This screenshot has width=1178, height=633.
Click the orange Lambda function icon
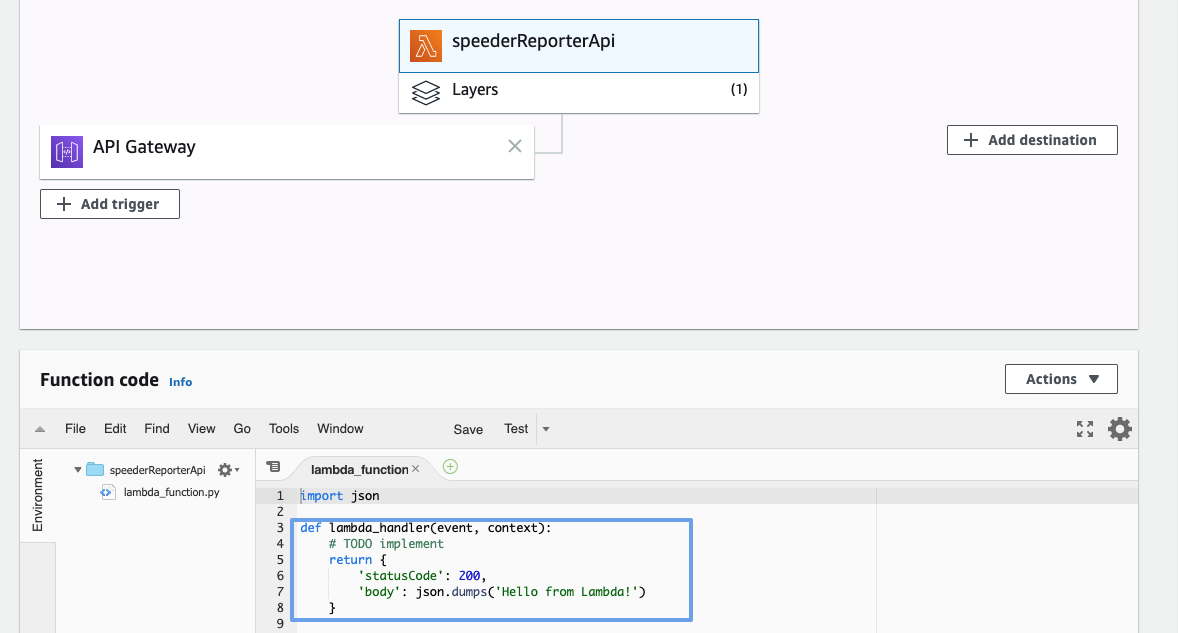[425, 46]
